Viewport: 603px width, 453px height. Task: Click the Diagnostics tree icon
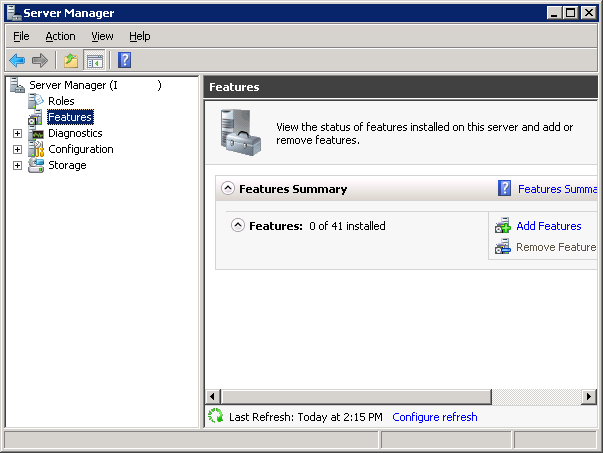pos(36,133)
